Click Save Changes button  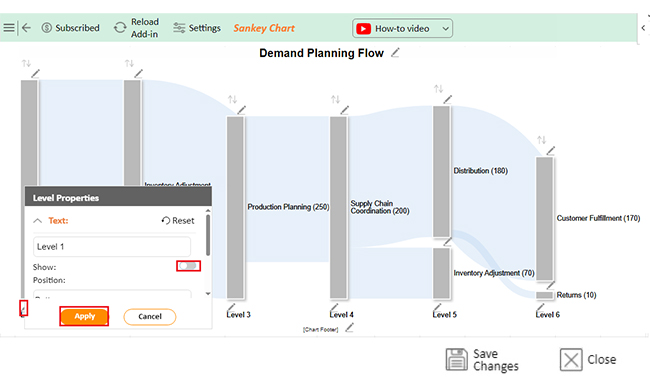[483, 360]
